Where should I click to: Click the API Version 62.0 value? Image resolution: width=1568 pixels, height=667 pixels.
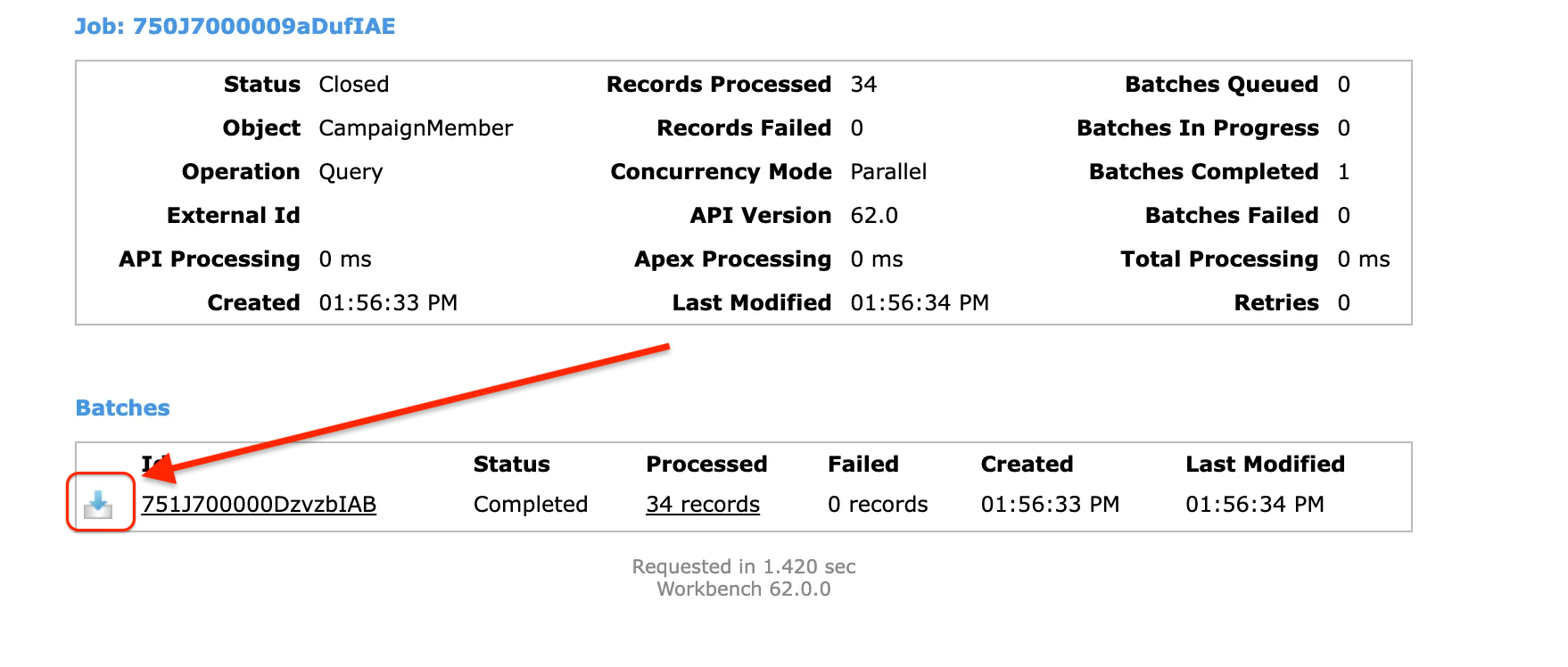(x=874, y=216)
